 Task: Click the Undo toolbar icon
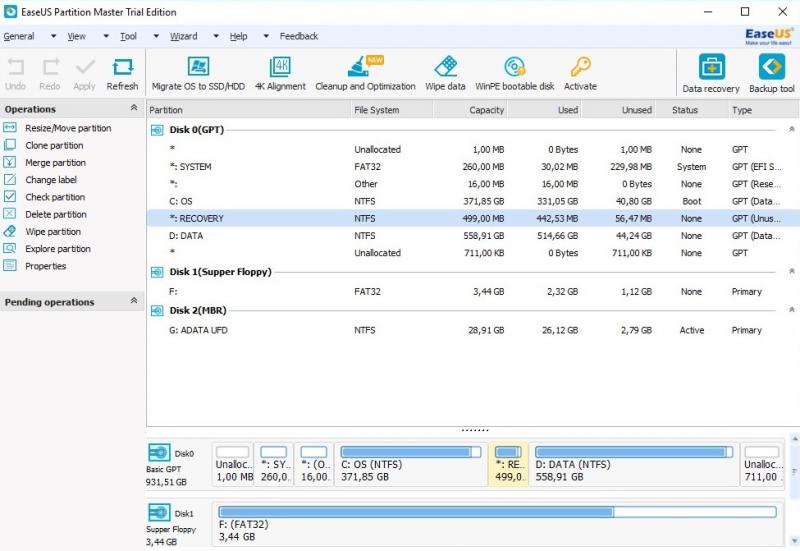point(15,67)
